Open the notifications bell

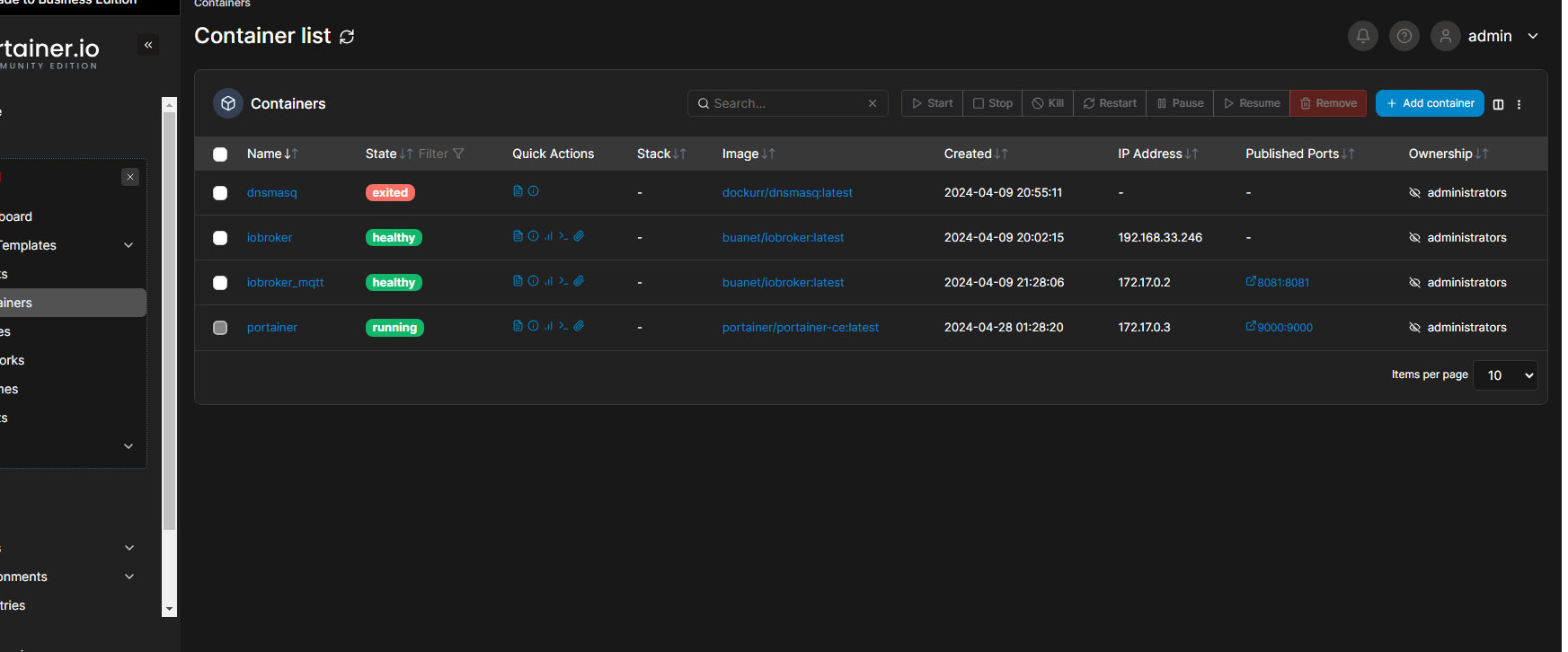[x=1362, y=36]
